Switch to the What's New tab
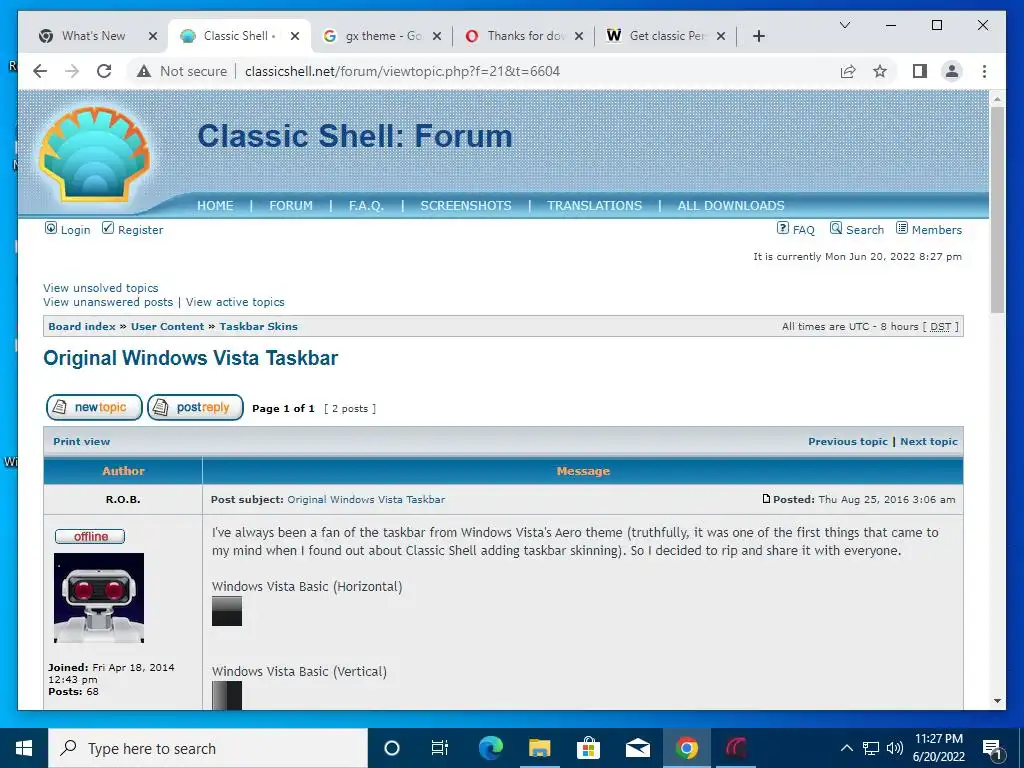The width and height of the screenshot is (1024, 768). tap(93, 36)
